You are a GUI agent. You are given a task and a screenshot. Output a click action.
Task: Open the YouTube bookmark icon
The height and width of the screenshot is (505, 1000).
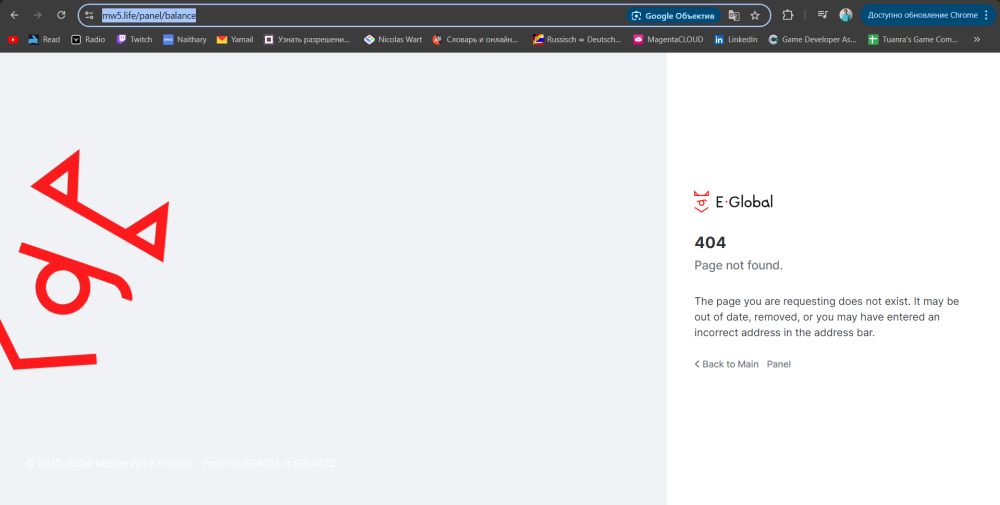click(x=13, y=39)
